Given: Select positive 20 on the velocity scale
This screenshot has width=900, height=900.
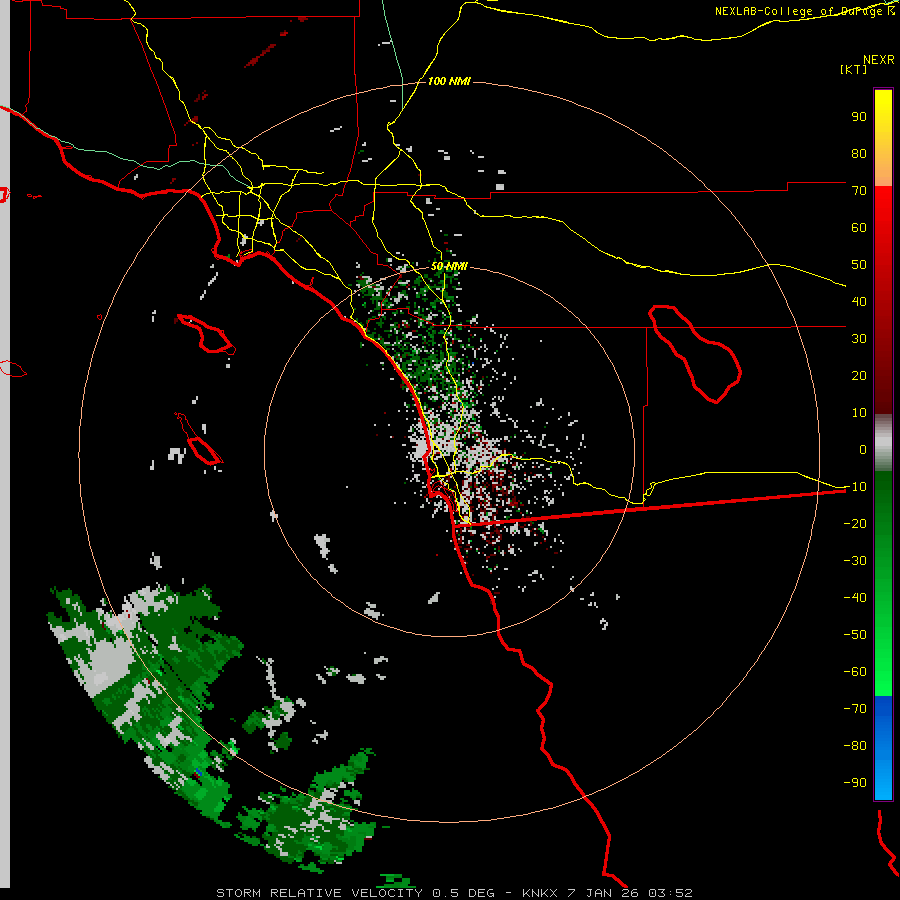Looking at the screenshot, I should [859, 375].
